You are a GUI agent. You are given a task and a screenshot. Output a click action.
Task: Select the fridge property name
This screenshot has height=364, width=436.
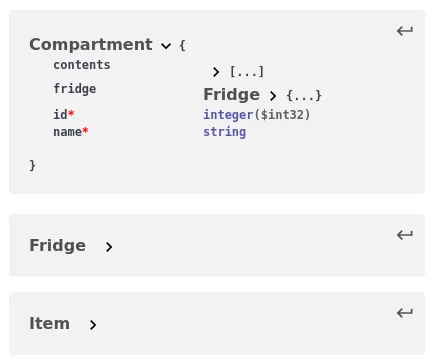pyautogui.click(x=75, y=89)
